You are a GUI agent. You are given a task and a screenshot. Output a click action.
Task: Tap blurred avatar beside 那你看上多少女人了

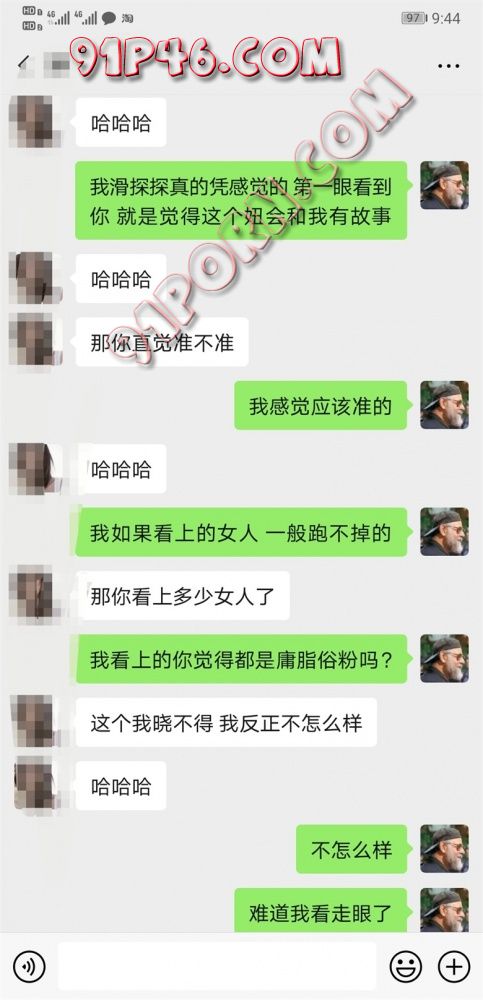click(x=35, y=594)
